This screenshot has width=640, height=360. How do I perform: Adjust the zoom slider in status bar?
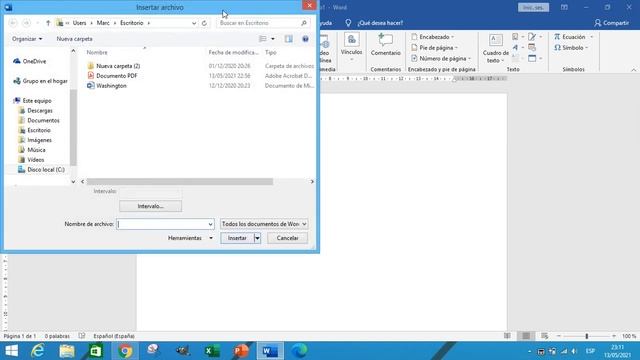point(587,336)
